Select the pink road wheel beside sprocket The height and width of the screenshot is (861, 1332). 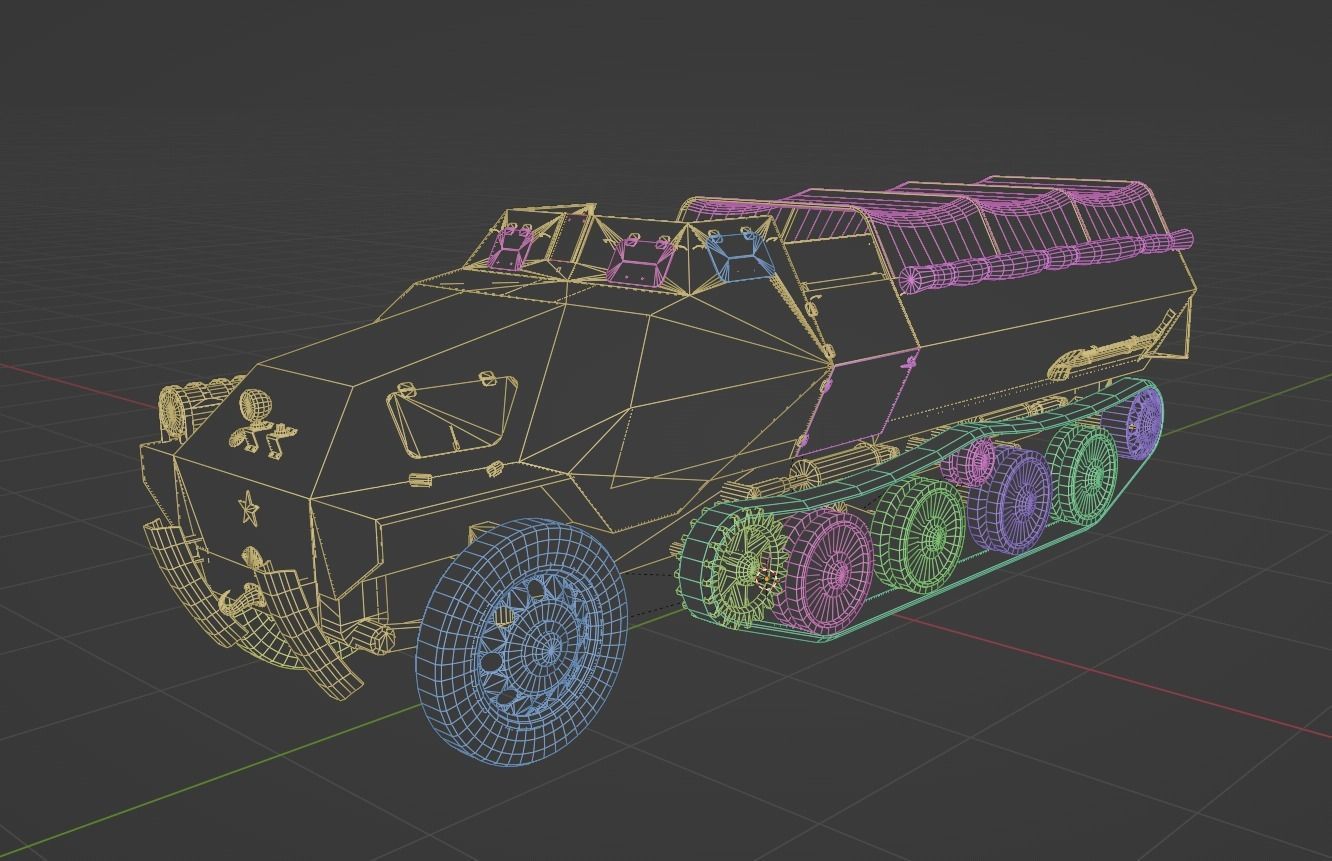point(829,570)
